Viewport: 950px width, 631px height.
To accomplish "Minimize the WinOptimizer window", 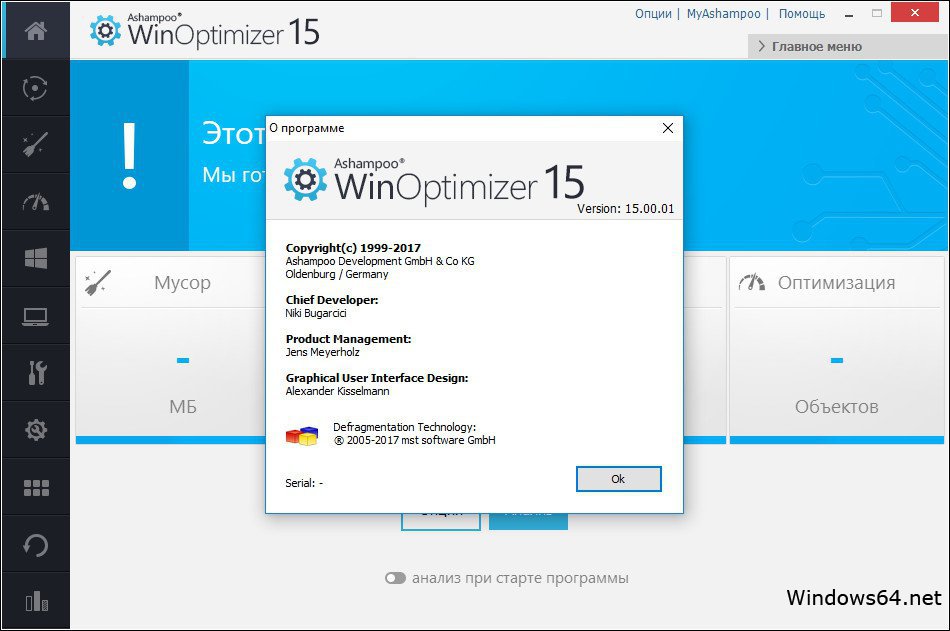I will pos(849,15).
